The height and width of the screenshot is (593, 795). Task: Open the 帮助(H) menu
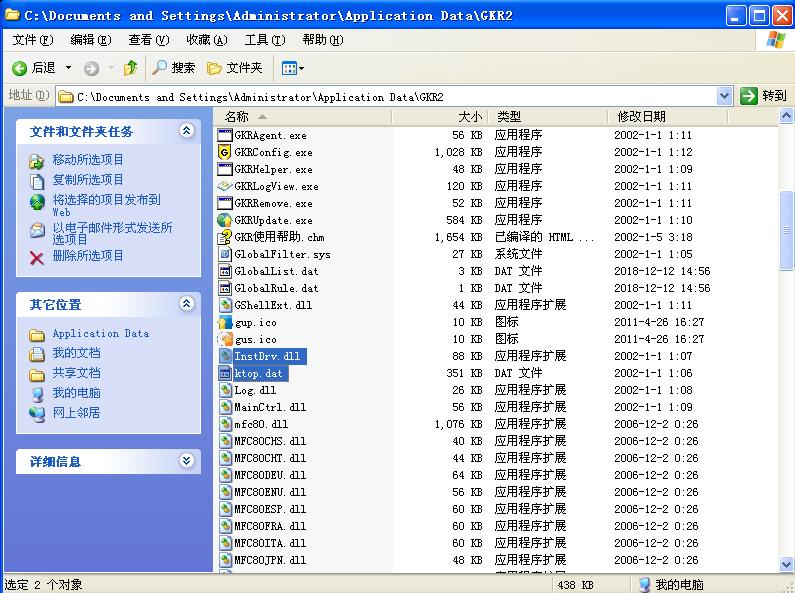click(x=322, y=40)
